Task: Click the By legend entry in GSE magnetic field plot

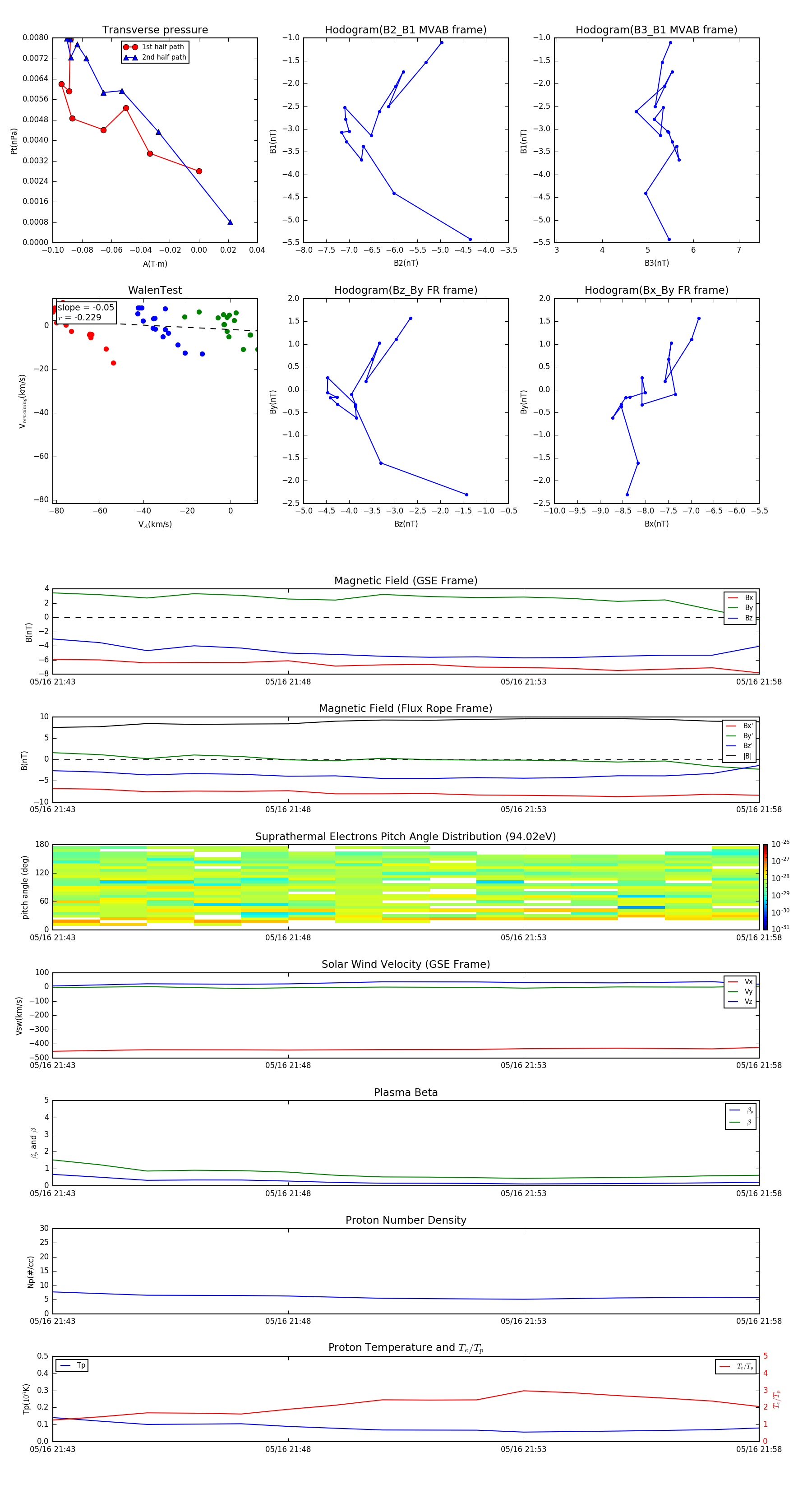Action: tap(740, 607)
